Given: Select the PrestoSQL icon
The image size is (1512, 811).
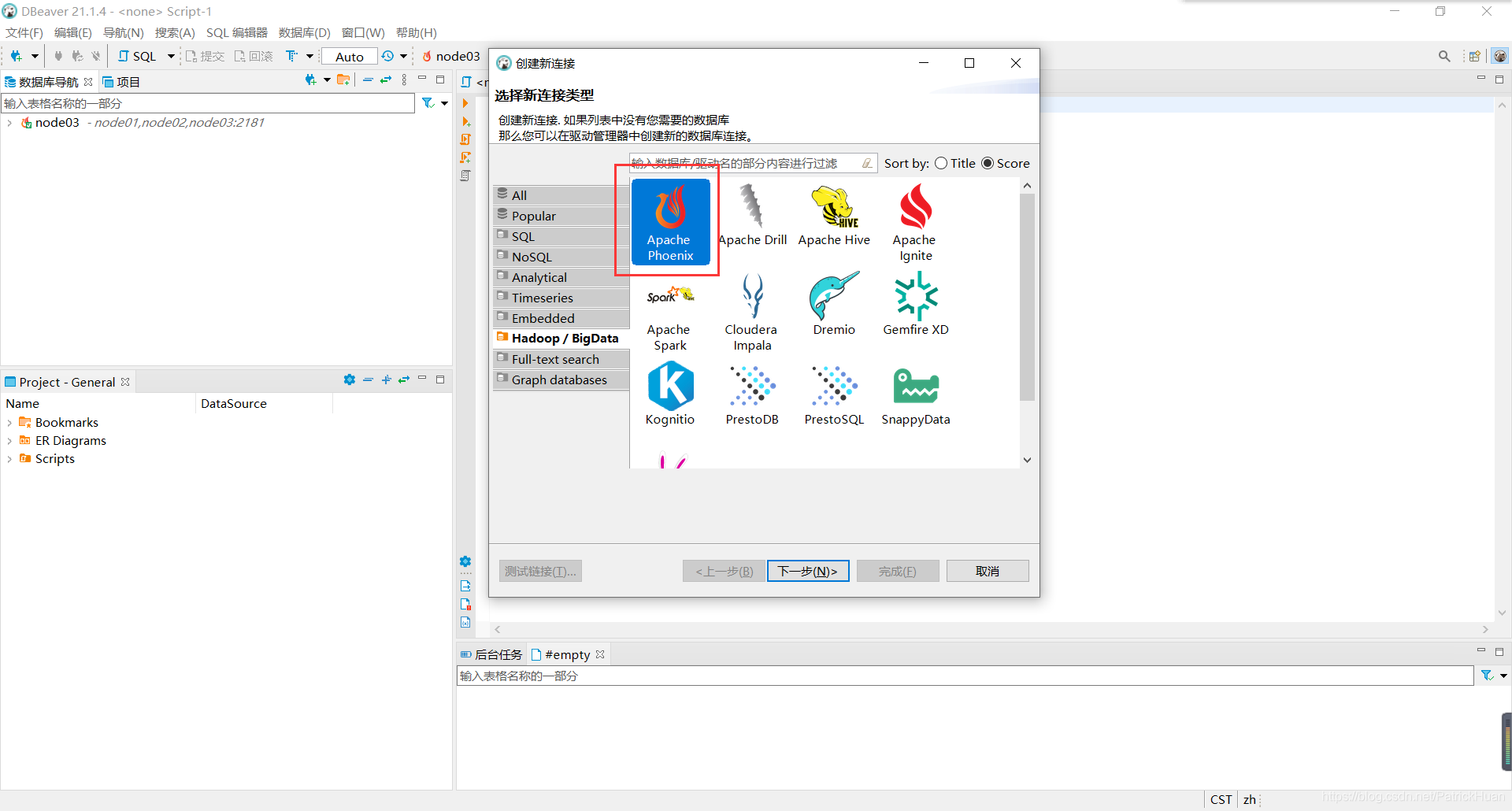Looking at the screenshot, I should click(834, 394).
